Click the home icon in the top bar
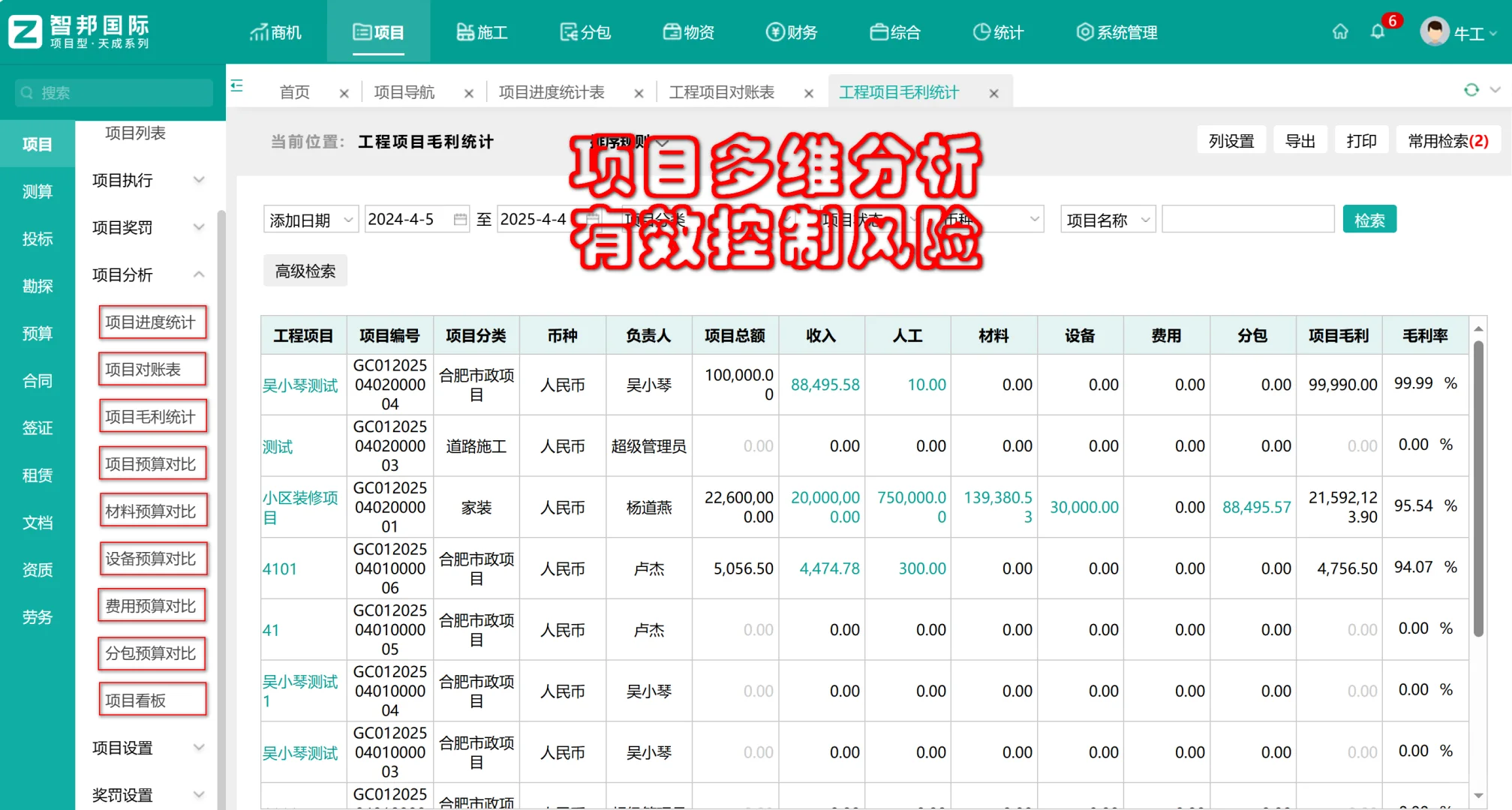This screenshot has width=1512, height=810. click(x=1340, y=31)
